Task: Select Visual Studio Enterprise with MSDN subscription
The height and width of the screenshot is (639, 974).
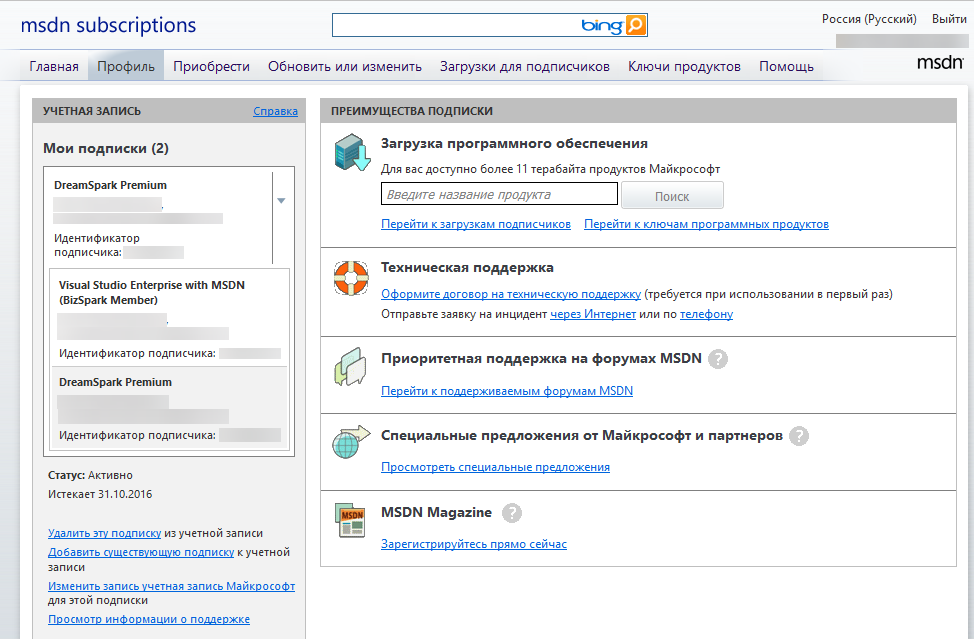Action: pyautogui.click(x=151, y=292)
